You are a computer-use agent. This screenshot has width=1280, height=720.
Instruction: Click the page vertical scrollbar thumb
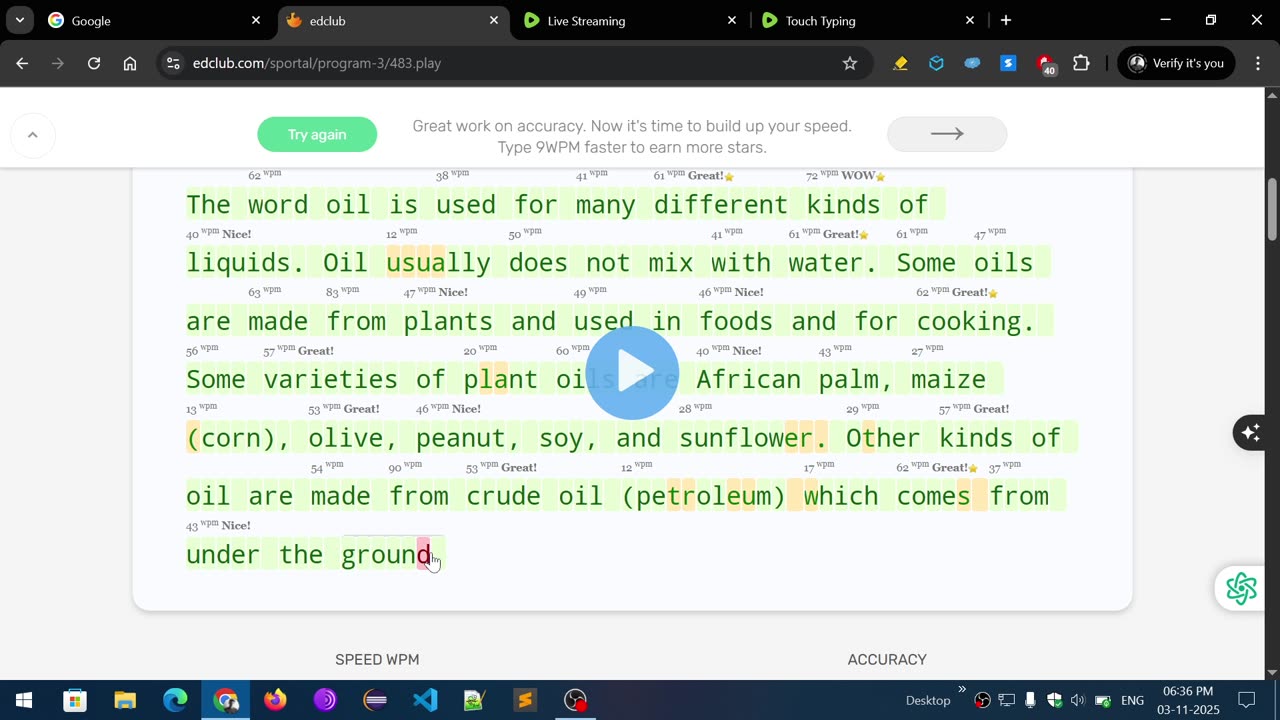pos(1272,209)
